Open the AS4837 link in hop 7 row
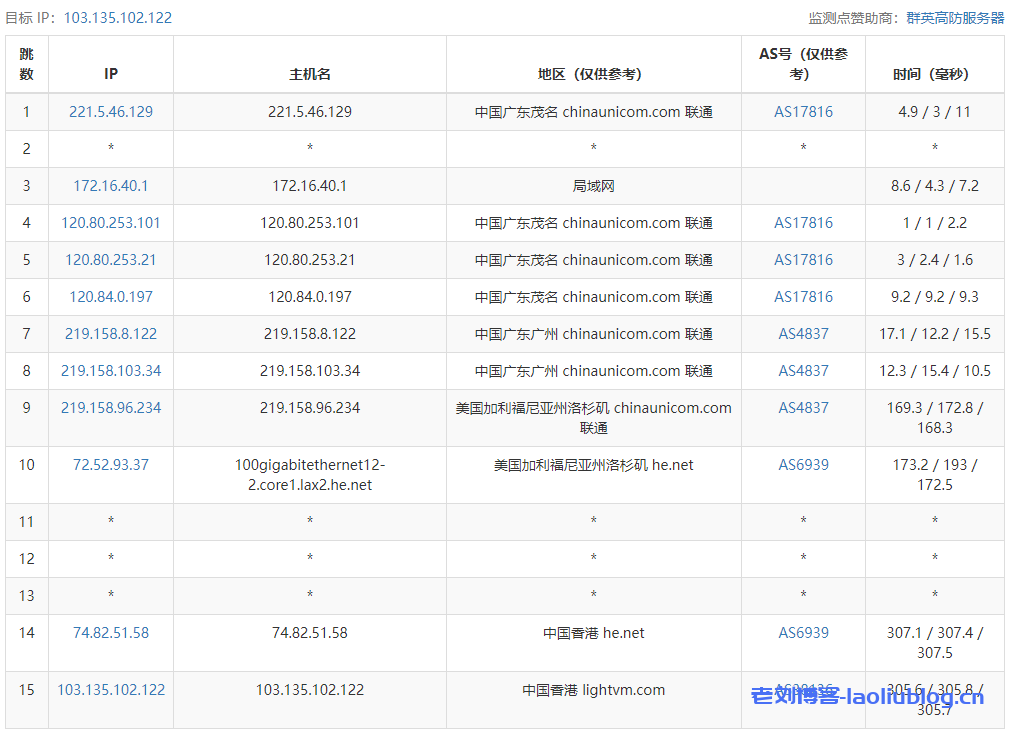1010x734 pixels. pos(803,334)
